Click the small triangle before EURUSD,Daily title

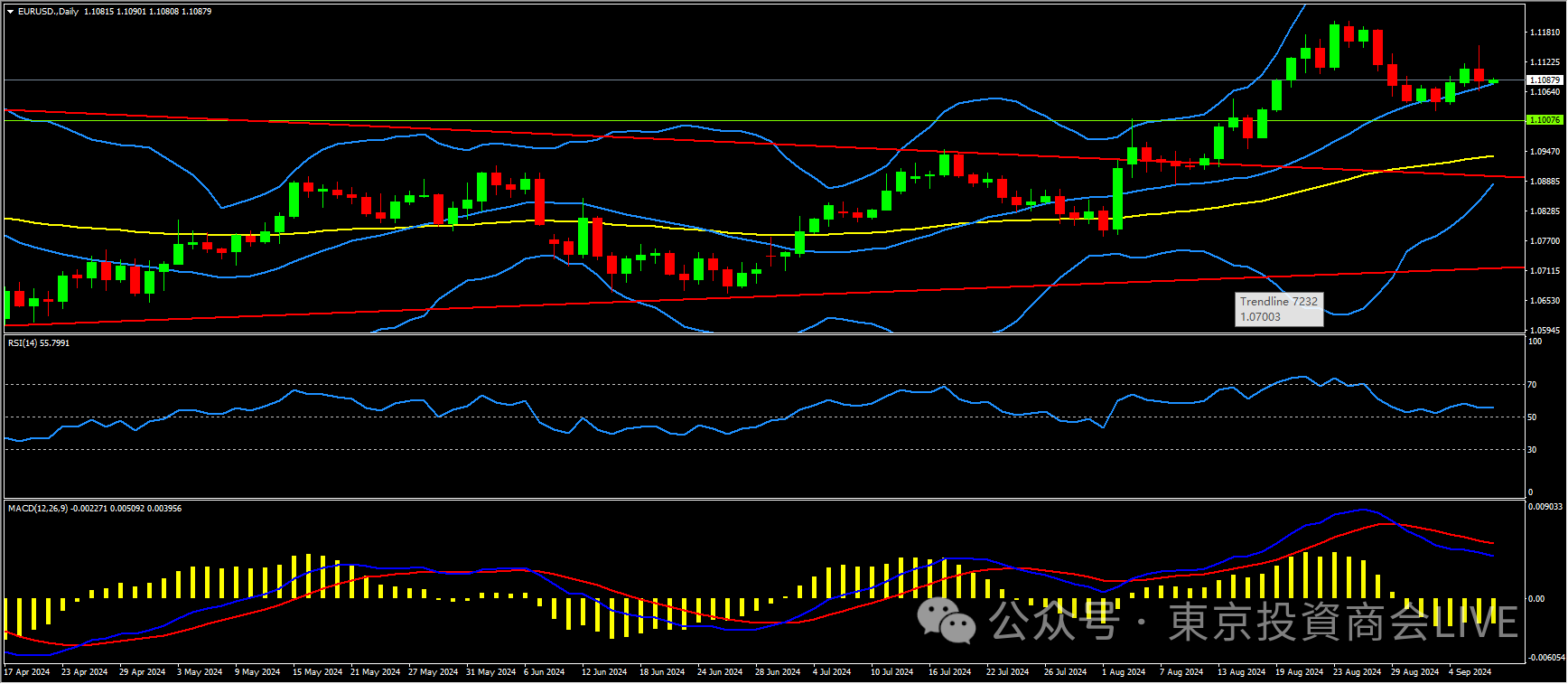tap(10, 12)
